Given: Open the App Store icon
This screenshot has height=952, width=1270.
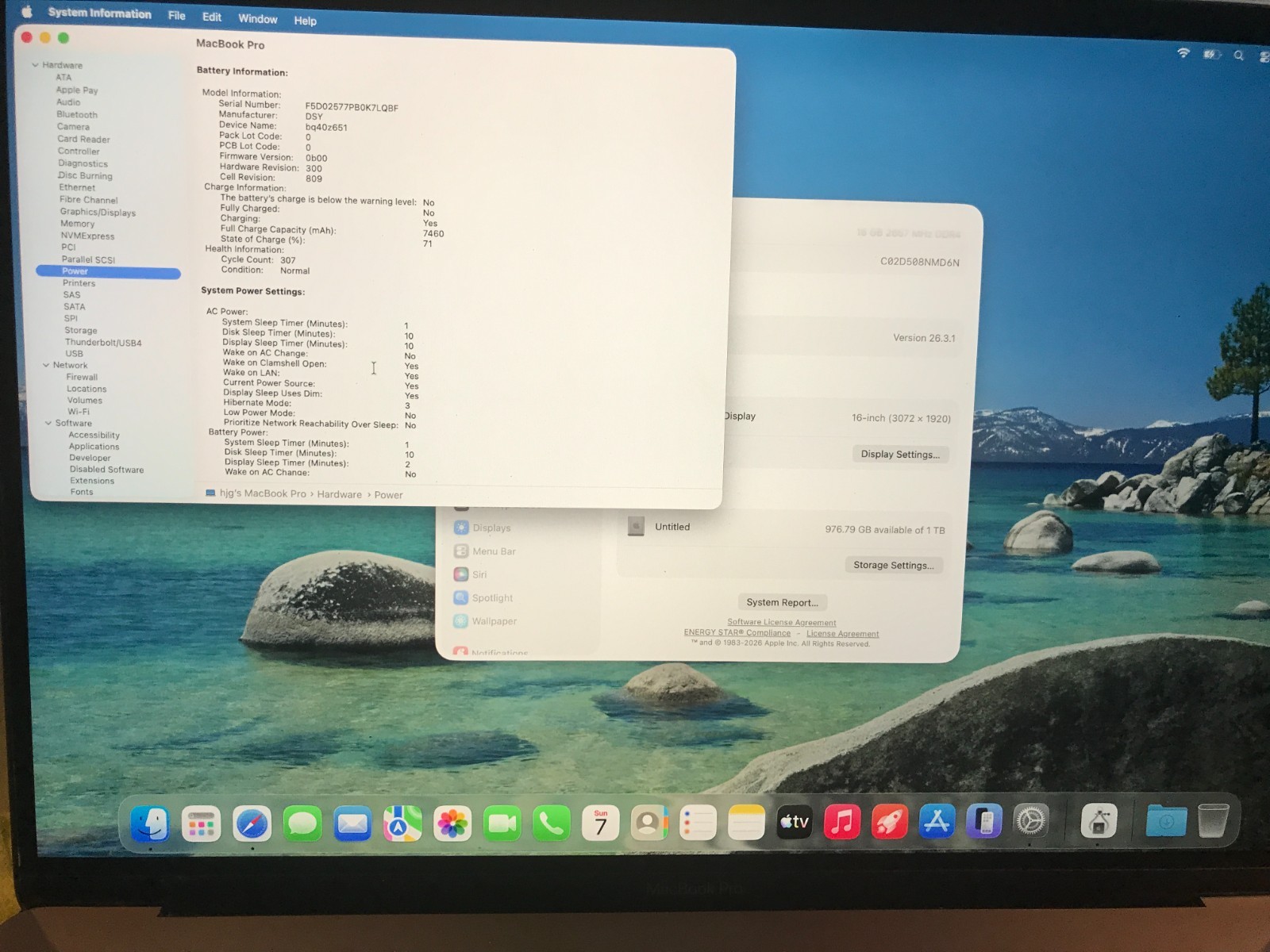Looking at the screenshot, I should tap(937, 821).
